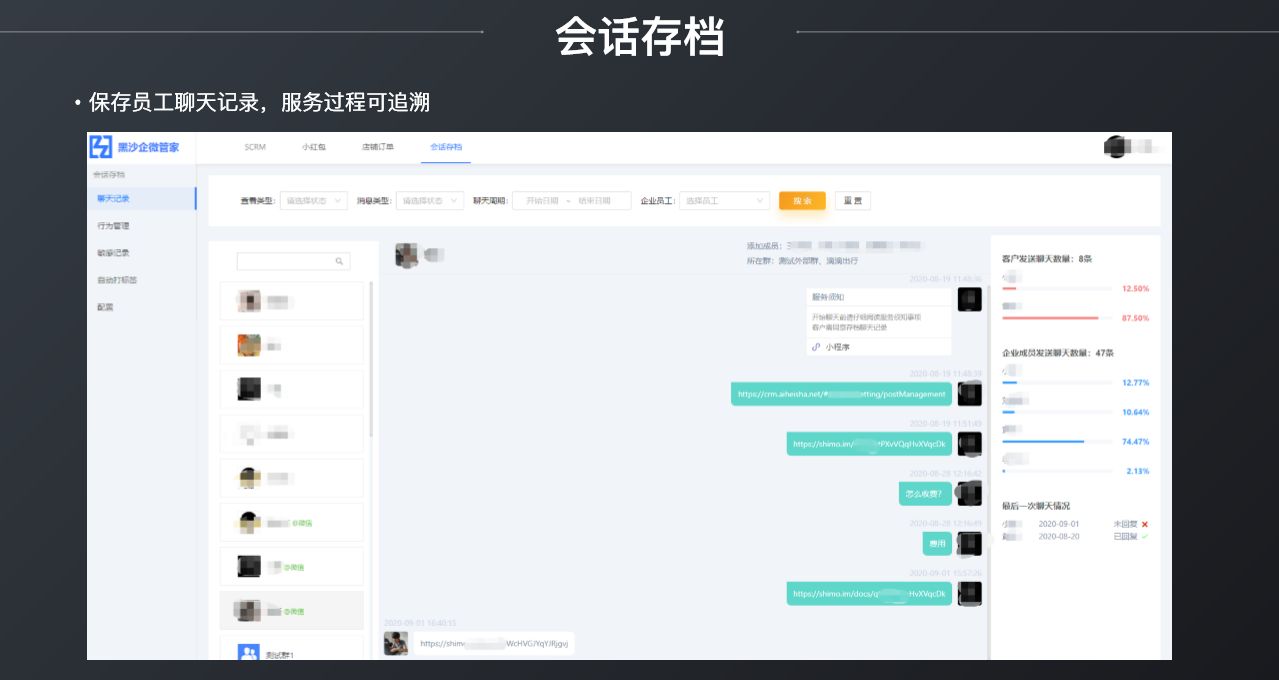Click the 74.47% member progress bar

pyautogui.click(x=1057, y=441)
